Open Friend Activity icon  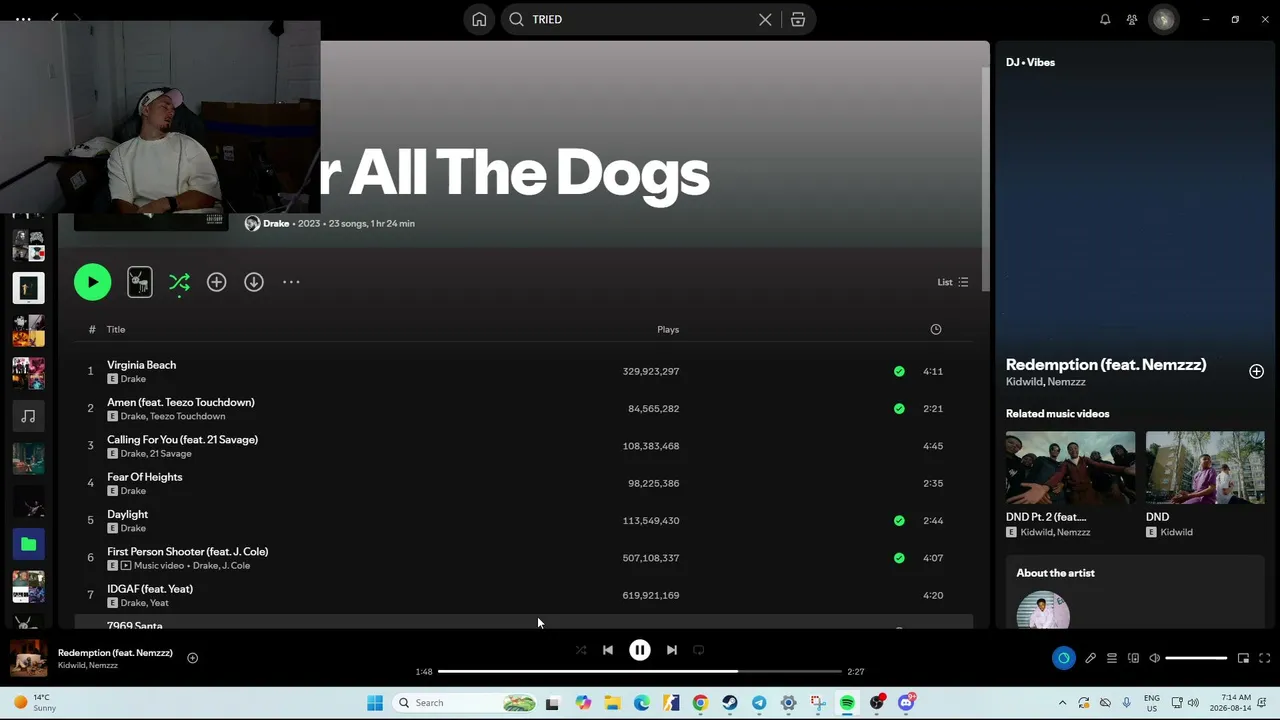(x=1132, y=19)
